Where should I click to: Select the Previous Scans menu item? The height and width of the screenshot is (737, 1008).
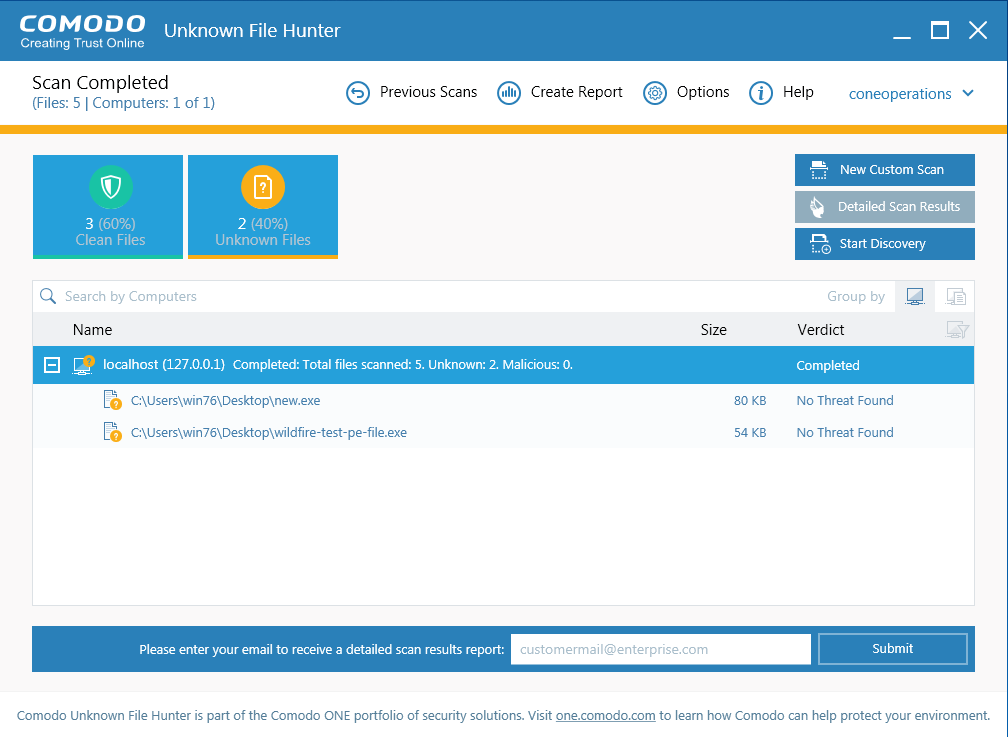coord(428,92)
